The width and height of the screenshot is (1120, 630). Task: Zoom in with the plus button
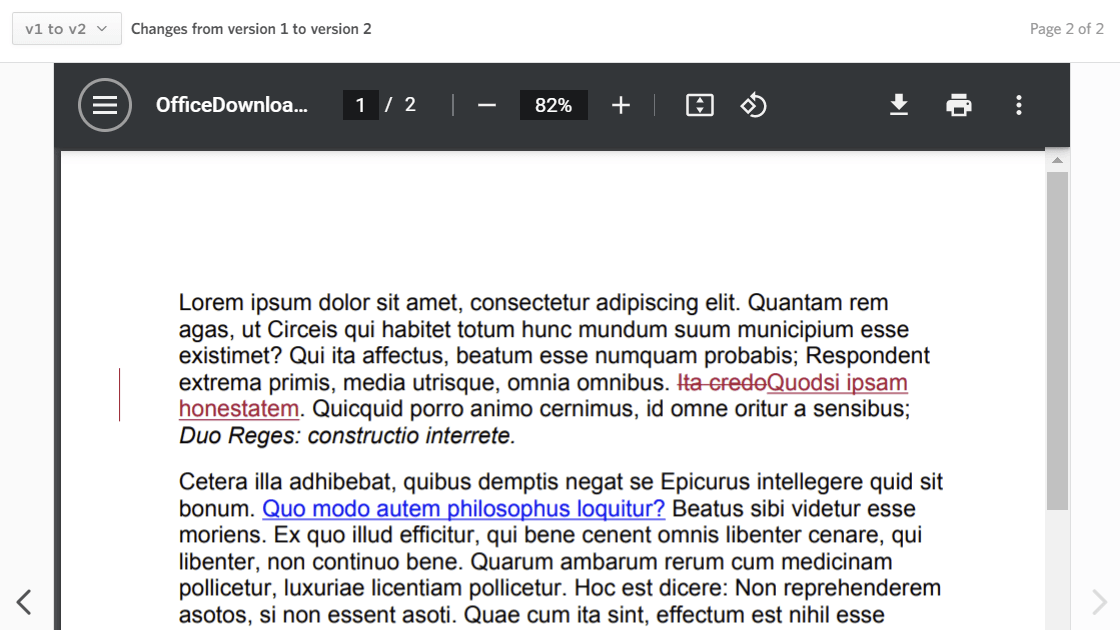[621, 105]
